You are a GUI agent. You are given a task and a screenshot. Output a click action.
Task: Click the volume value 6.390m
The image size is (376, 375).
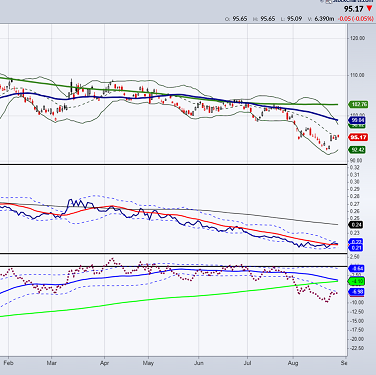323,19
